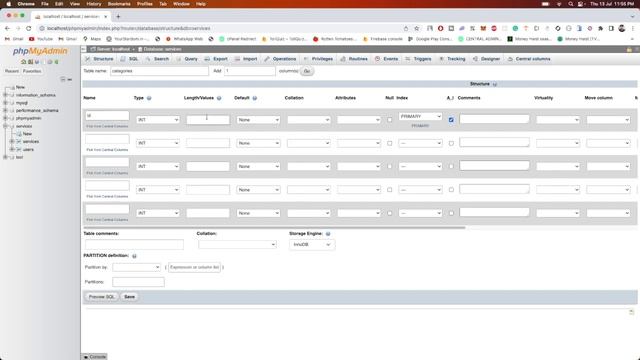Open the InnoDB Storage Engine dropdown

coord(311,244)
